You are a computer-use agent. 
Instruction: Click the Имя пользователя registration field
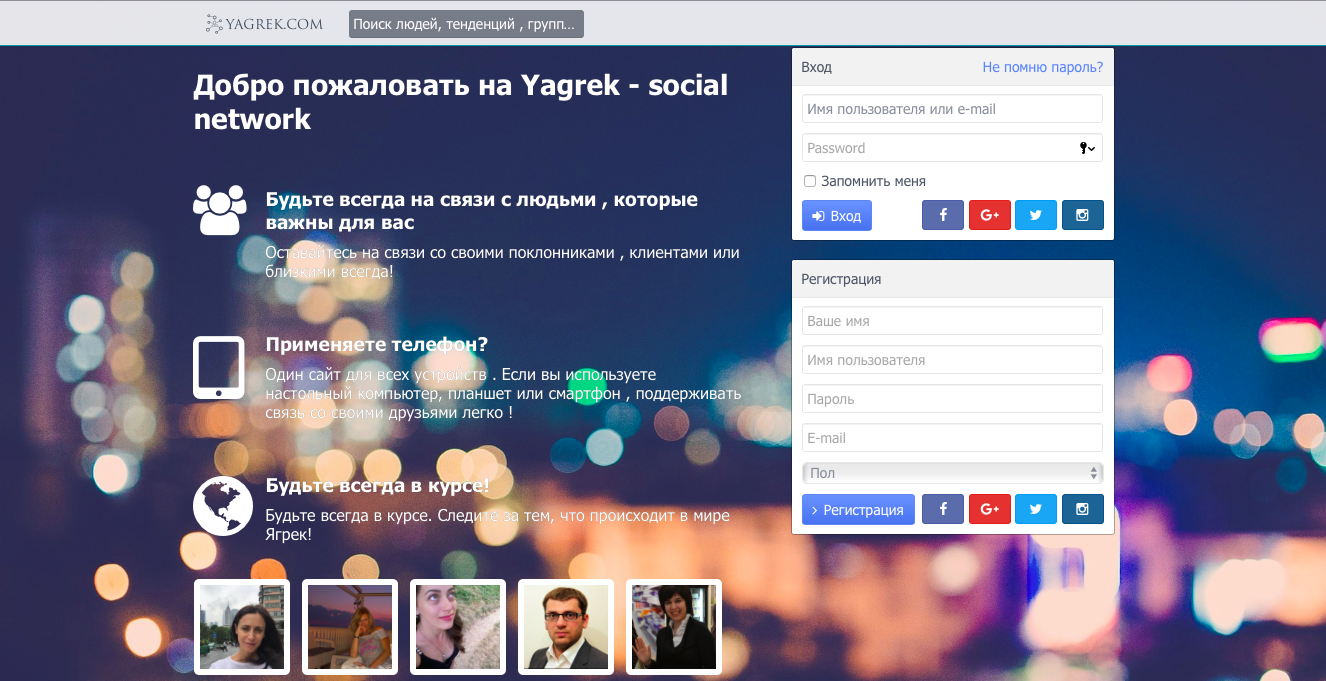952,360
